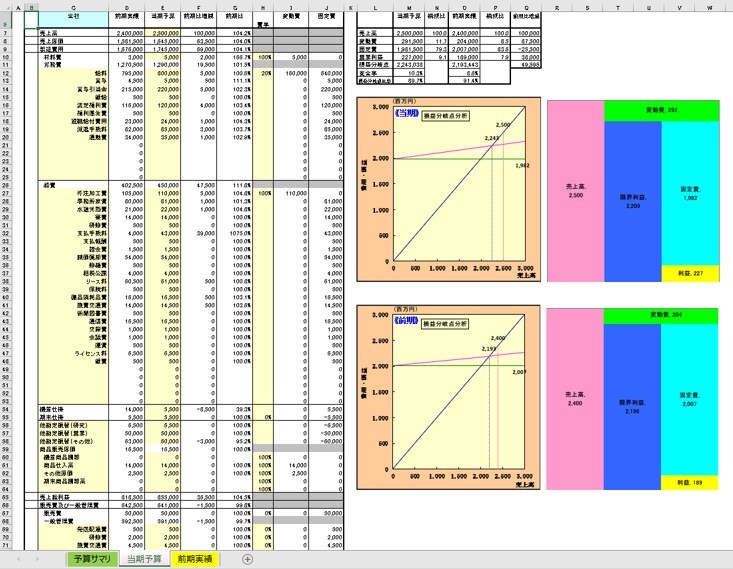
Task: Click the next sheet navigation arrow
Action: [x=37, y=559]
